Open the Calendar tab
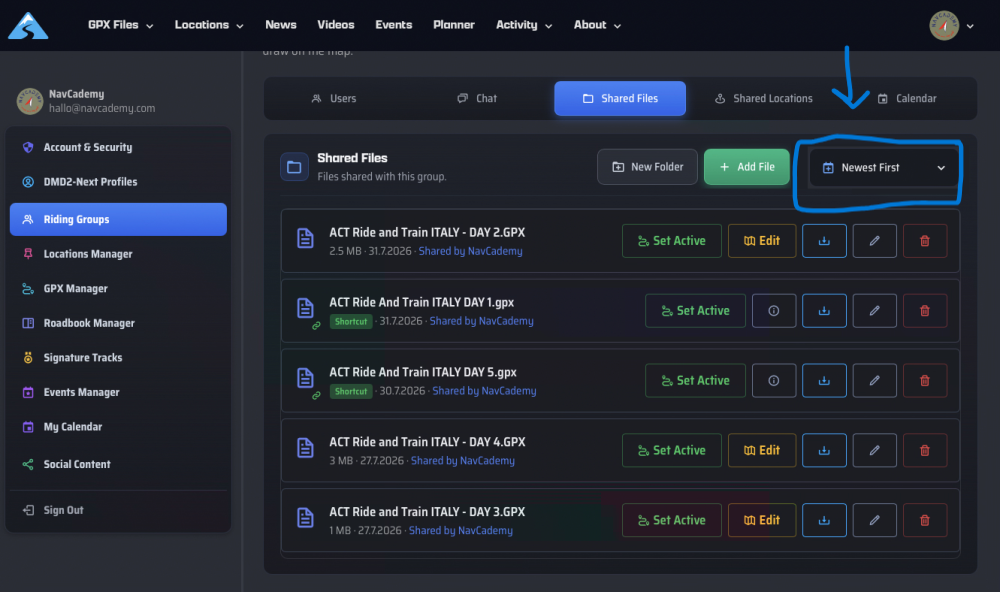The height and width of the screenshot is (592, 1000). (x=907, y=98)
